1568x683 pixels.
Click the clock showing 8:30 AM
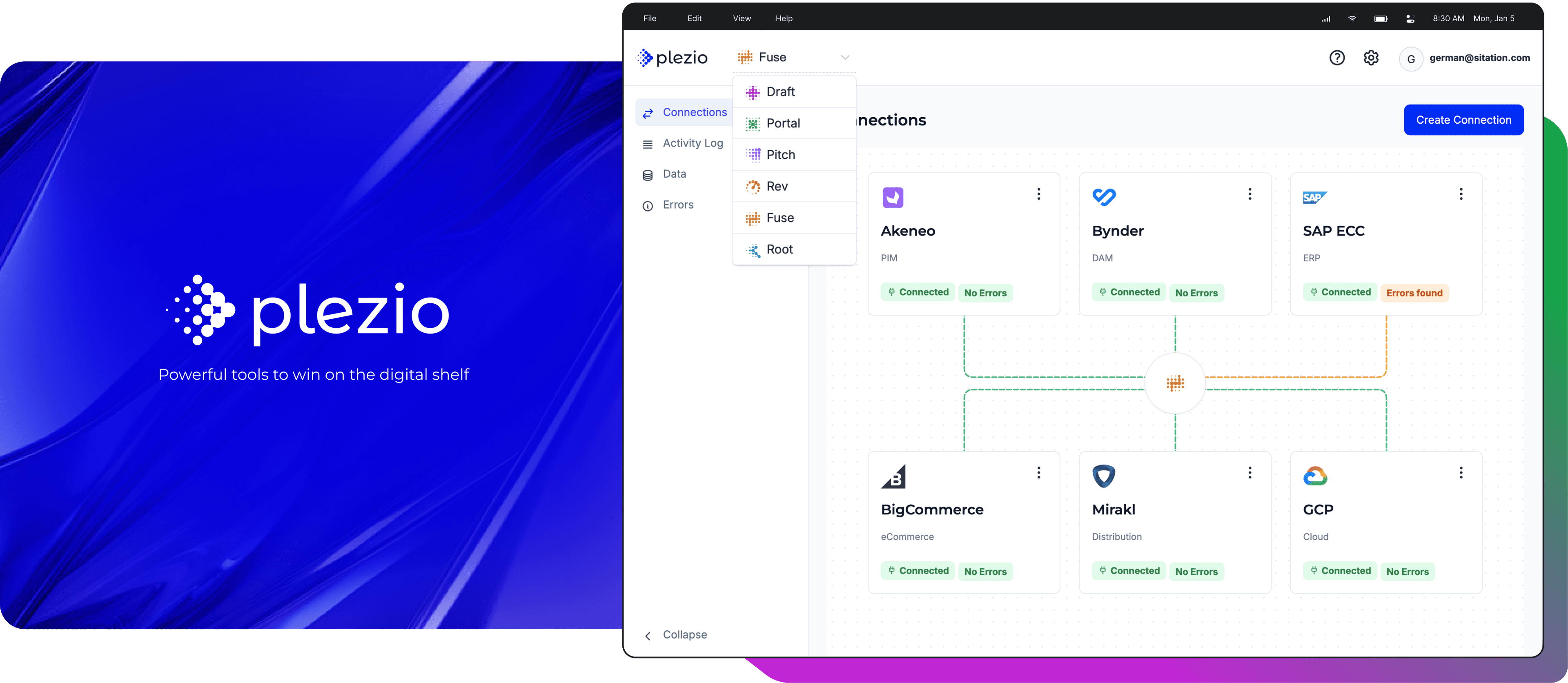(x=1448, y=18)
